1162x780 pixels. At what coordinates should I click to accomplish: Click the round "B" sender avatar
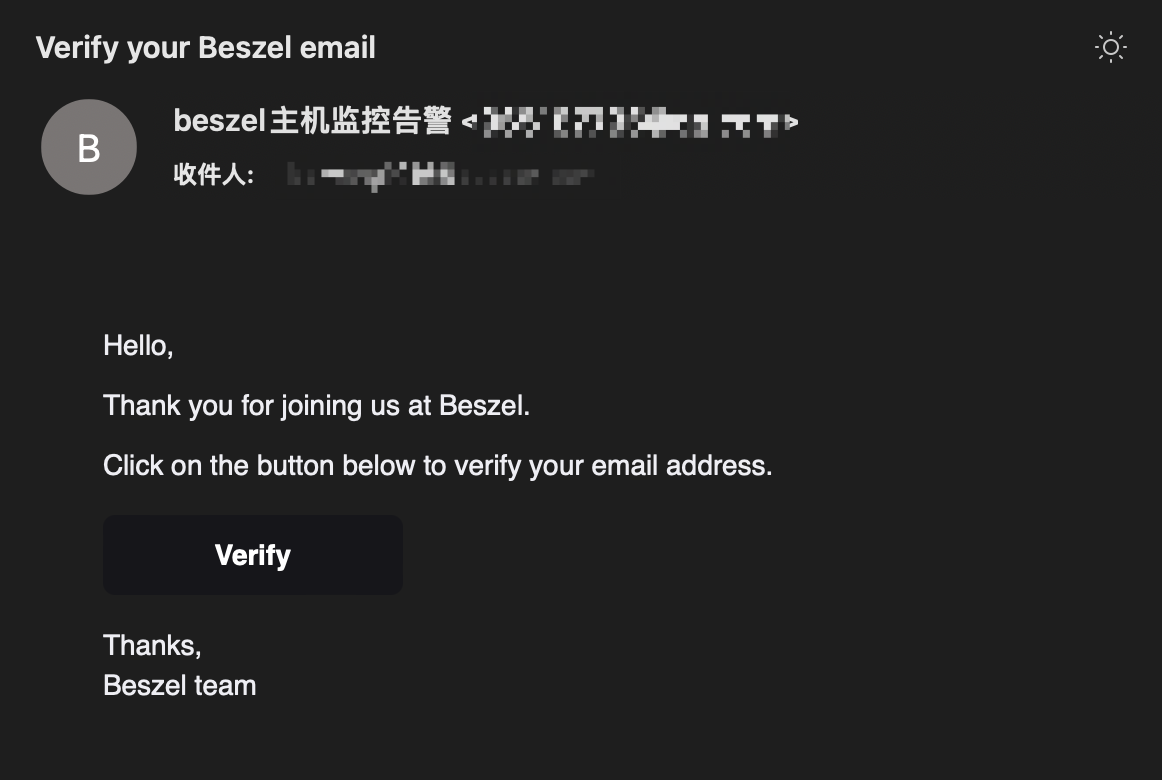pos(89,147)
